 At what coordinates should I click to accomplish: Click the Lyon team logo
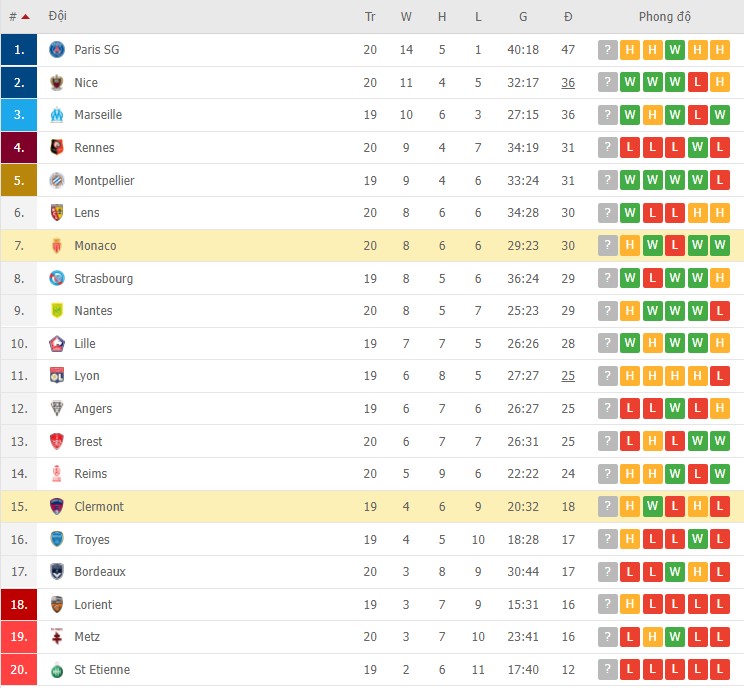point(57,376)
